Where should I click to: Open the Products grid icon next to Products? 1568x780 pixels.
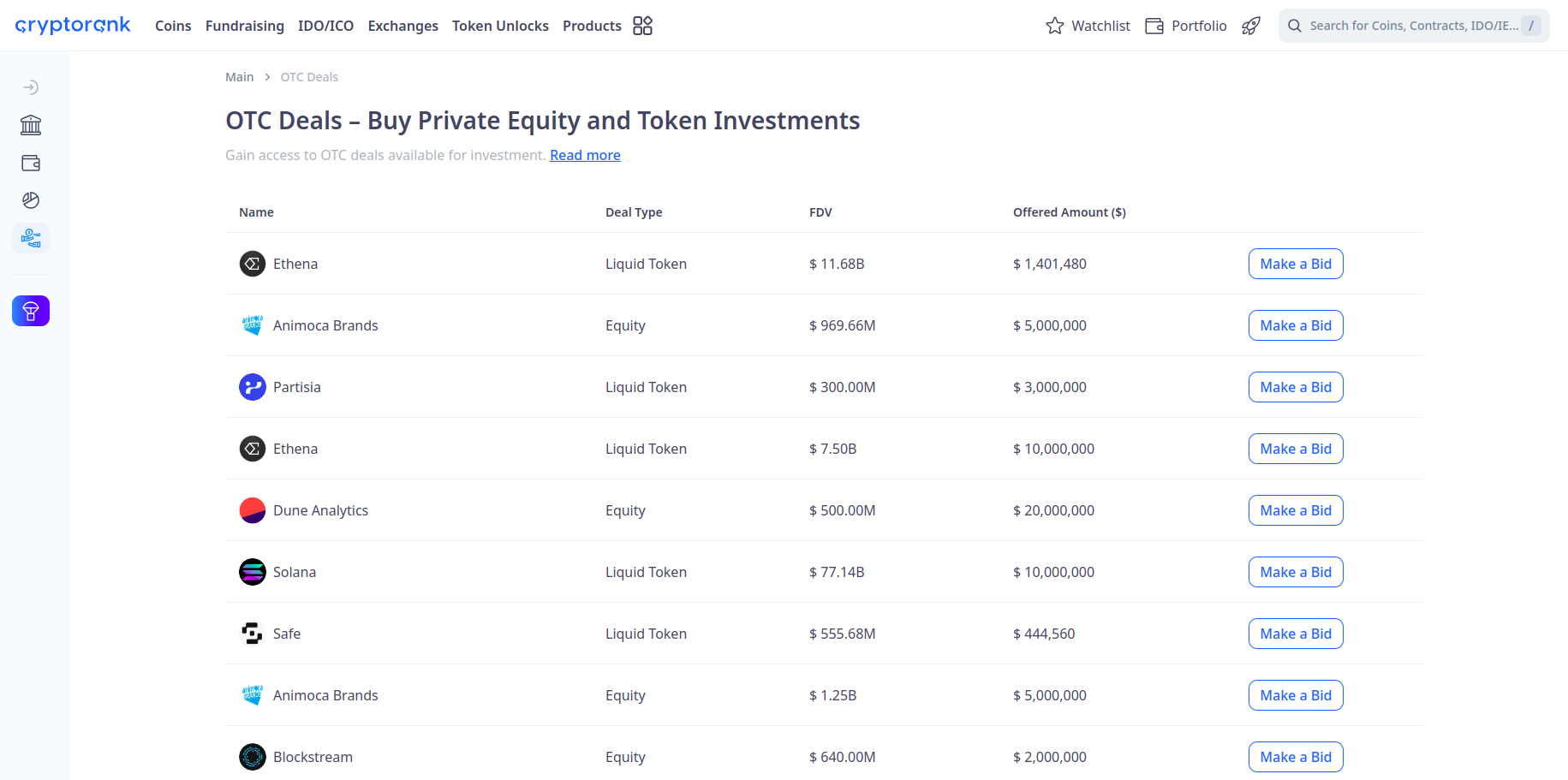click(642, 26)
